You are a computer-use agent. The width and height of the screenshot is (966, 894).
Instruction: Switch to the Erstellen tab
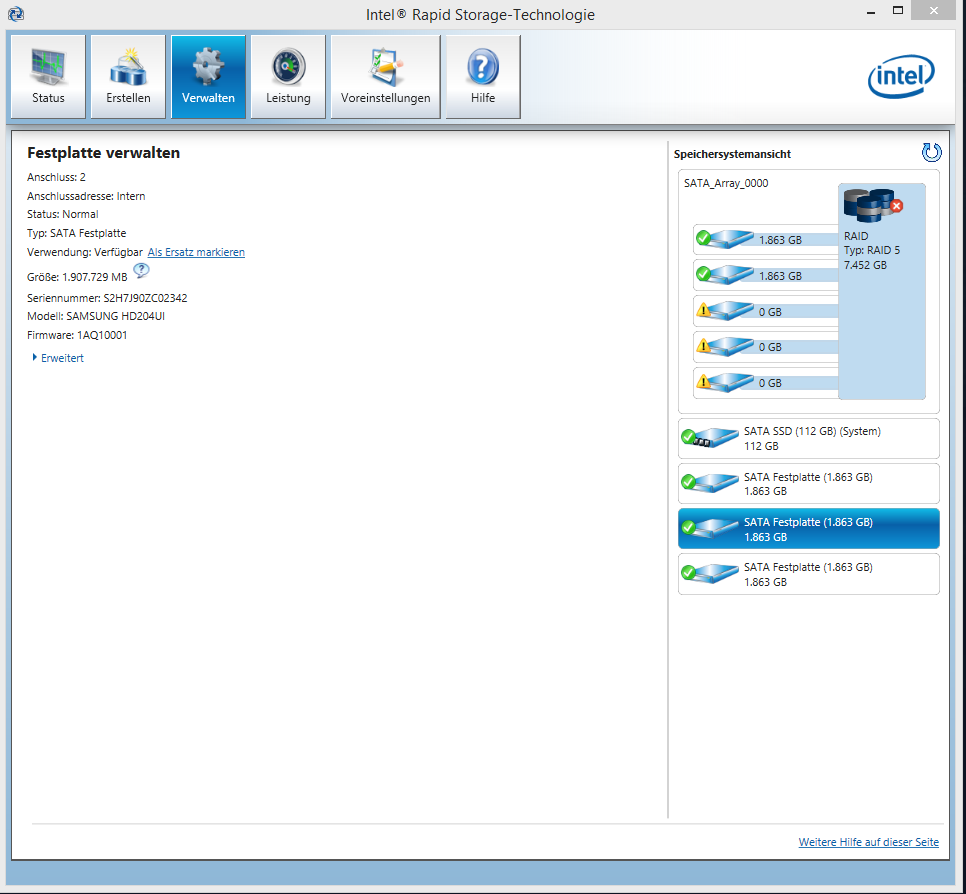(128, 76)
